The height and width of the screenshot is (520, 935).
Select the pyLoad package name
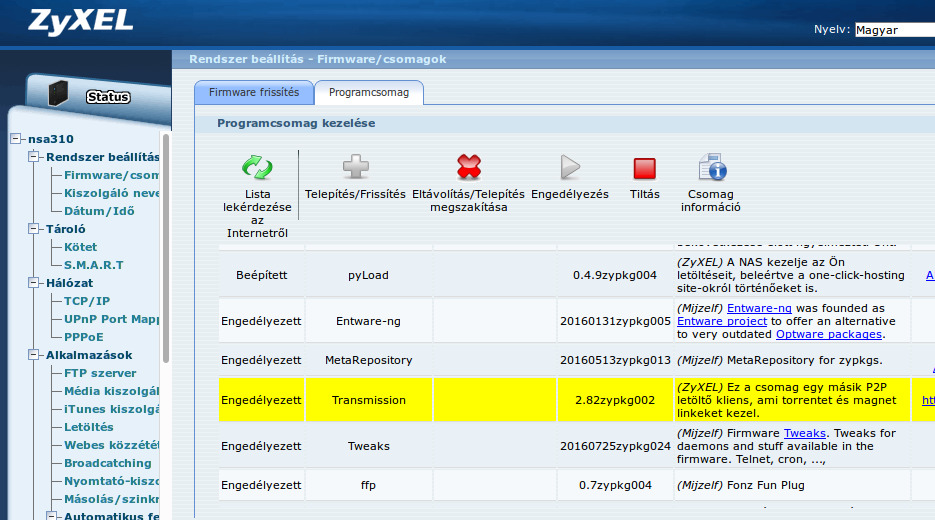tap(369, 275)
